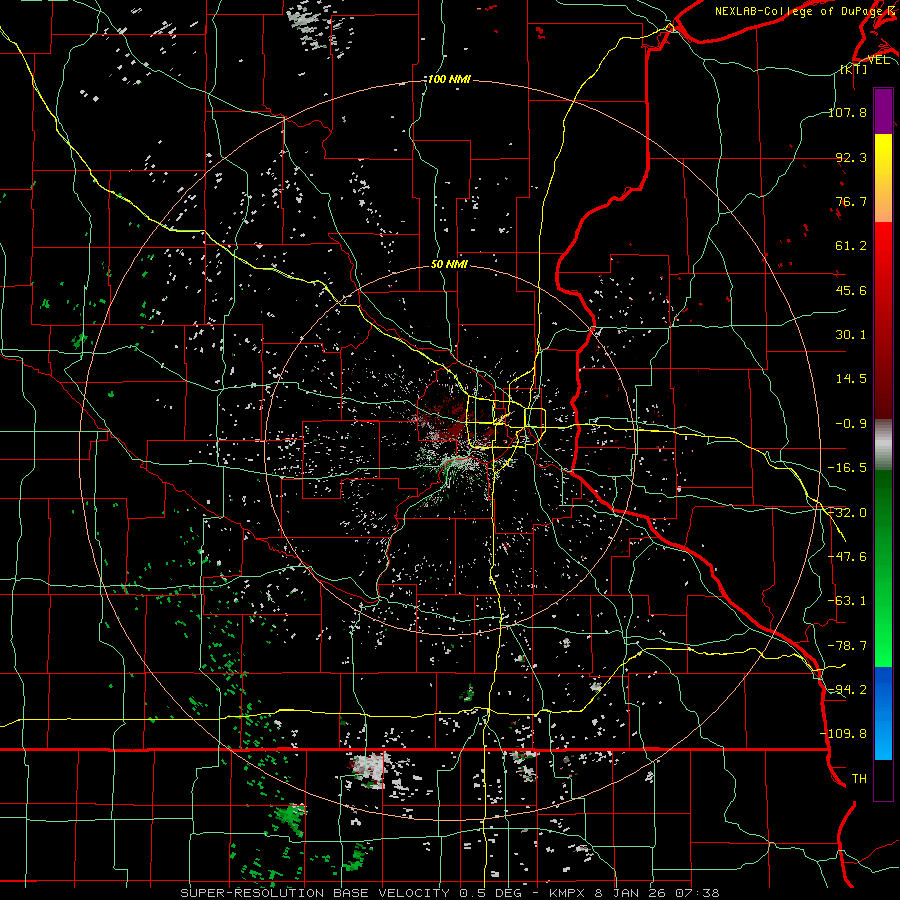Select the 30.1 velocity scale value
900x900 pixels.
point(851,335)
